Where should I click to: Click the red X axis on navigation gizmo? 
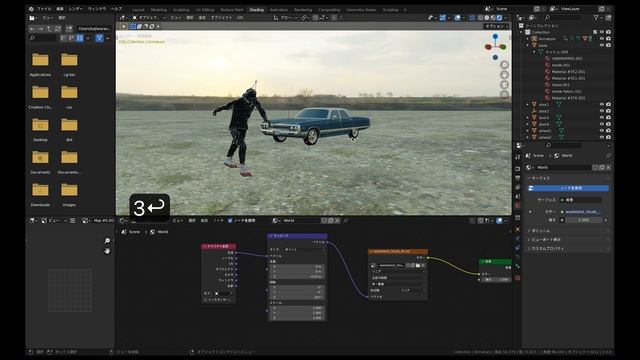pos(488,47)
